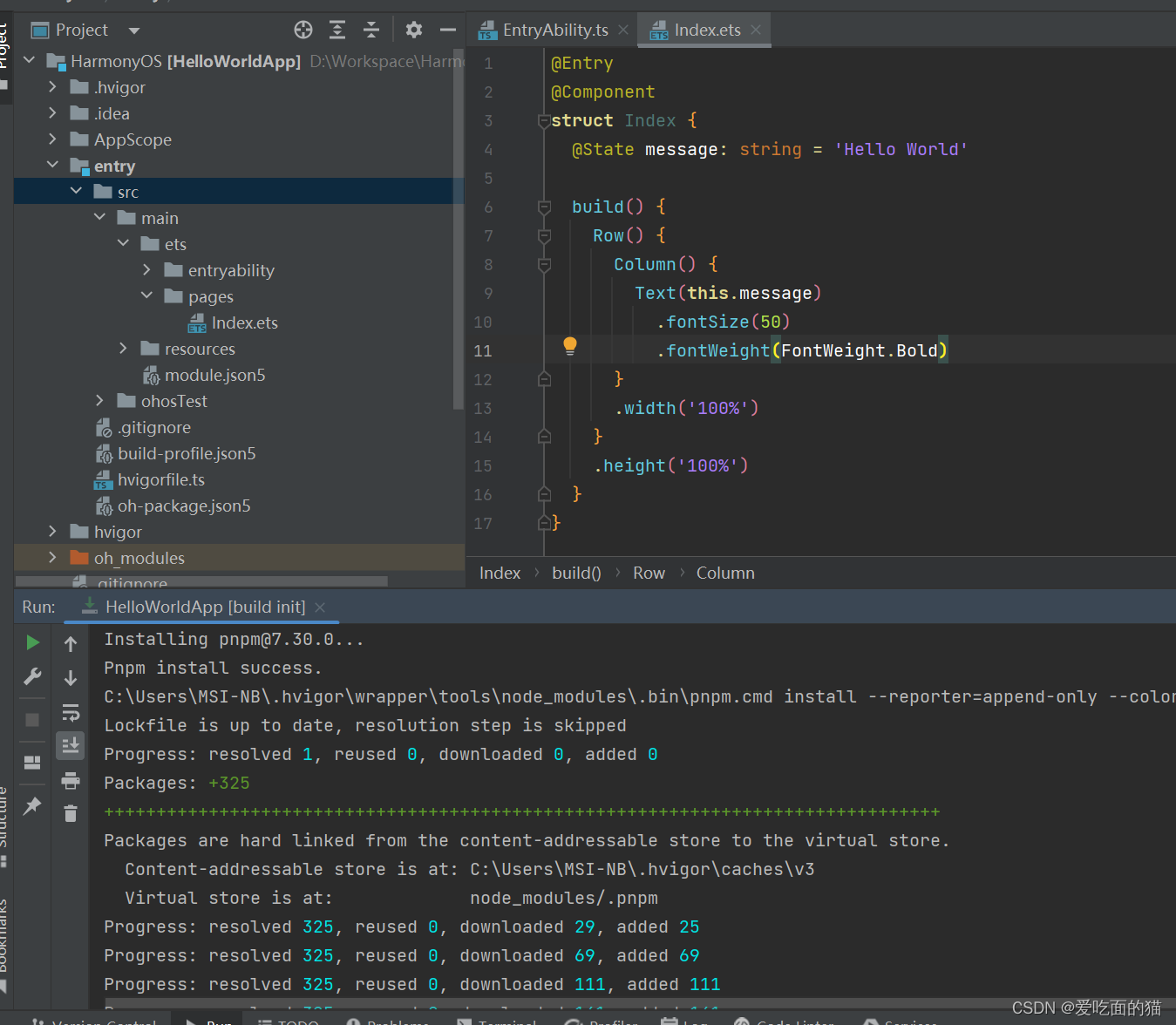Screen dimensions: 1176x1025
Task: Click the Restore Layout icon in Run panel
Action: click(x=32, y=763)
